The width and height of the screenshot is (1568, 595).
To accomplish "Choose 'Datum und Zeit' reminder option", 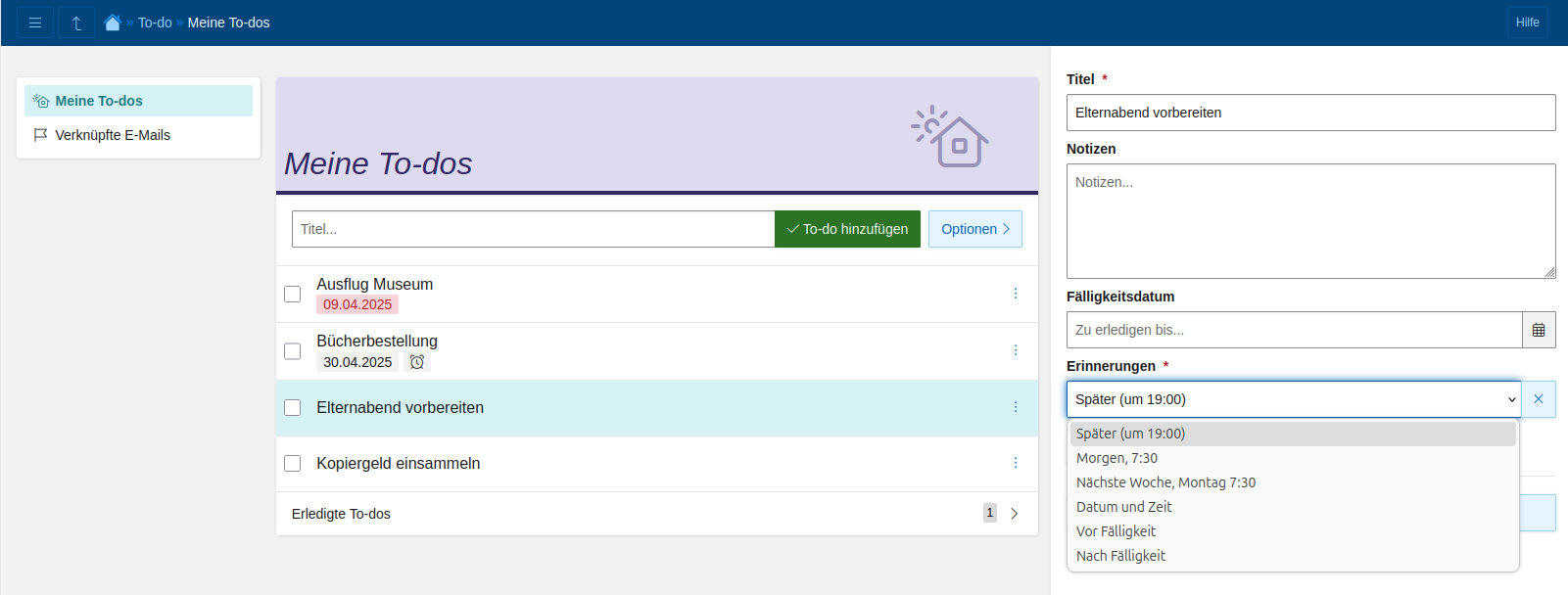I will coord(1123,507).
